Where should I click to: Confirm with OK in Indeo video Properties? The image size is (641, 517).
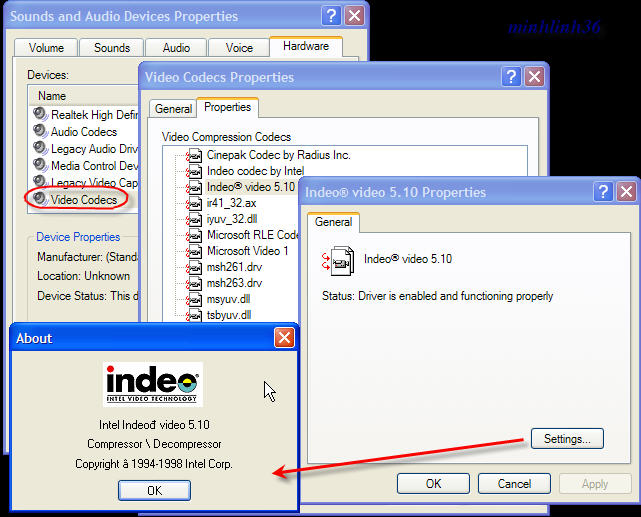(x=433, y=484)
